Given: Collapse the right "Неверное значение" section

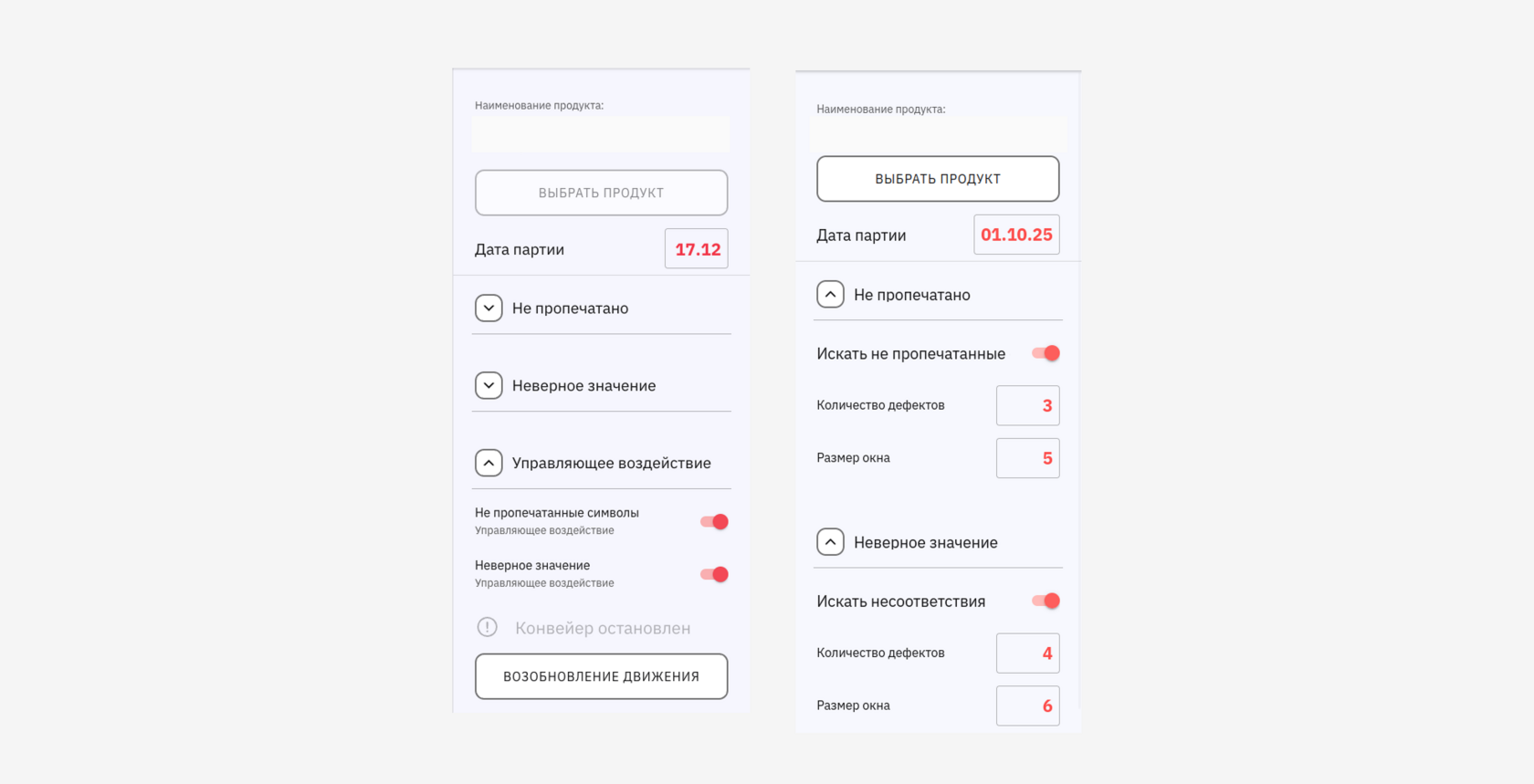Looking at the screenshot, I should (830, 542).
